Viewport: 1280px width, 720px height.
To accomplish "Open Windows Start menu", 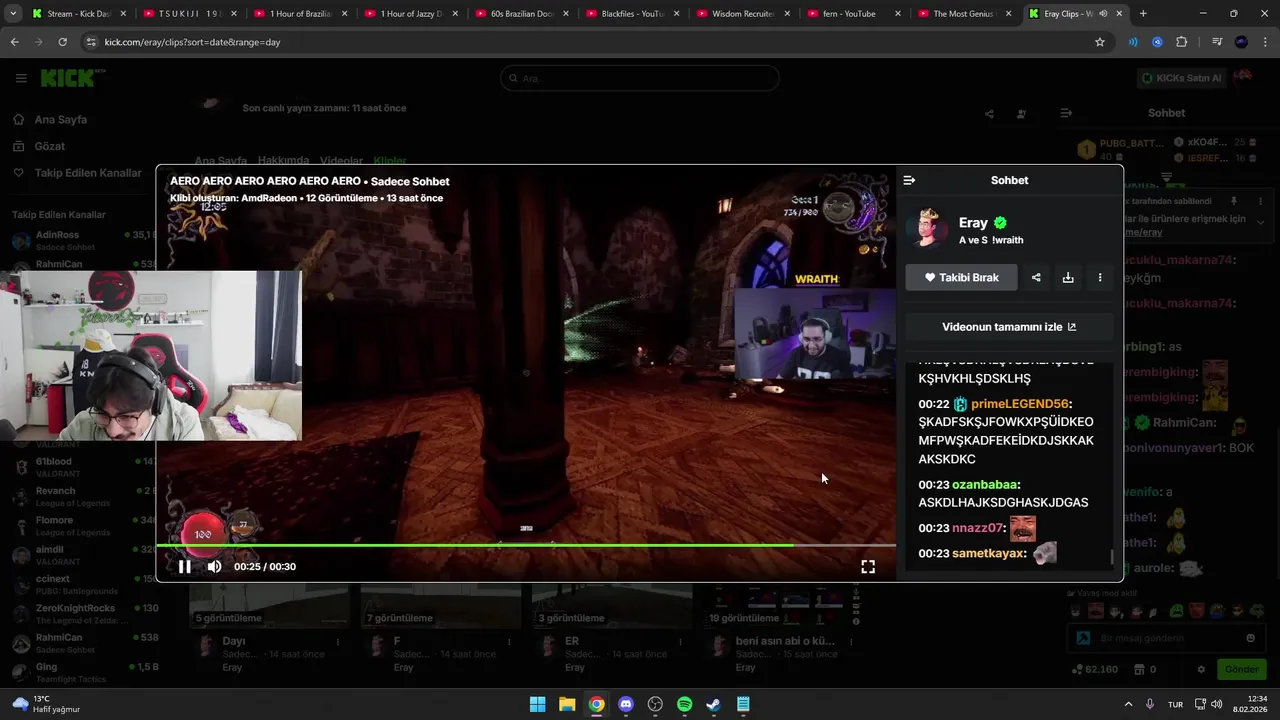I will (537, 704).
